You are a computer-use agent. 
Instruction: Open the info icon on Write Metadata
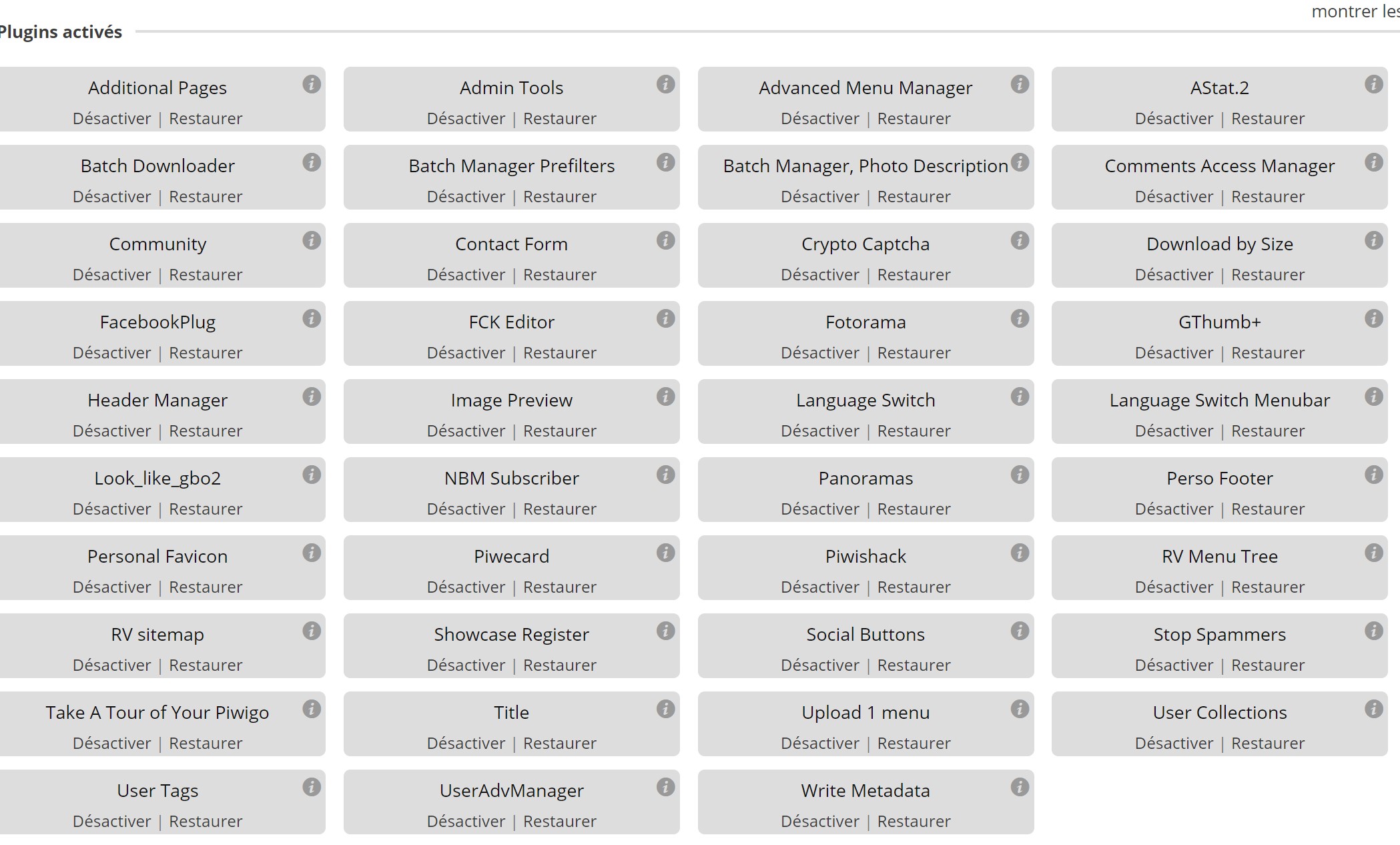[1020, 787]
